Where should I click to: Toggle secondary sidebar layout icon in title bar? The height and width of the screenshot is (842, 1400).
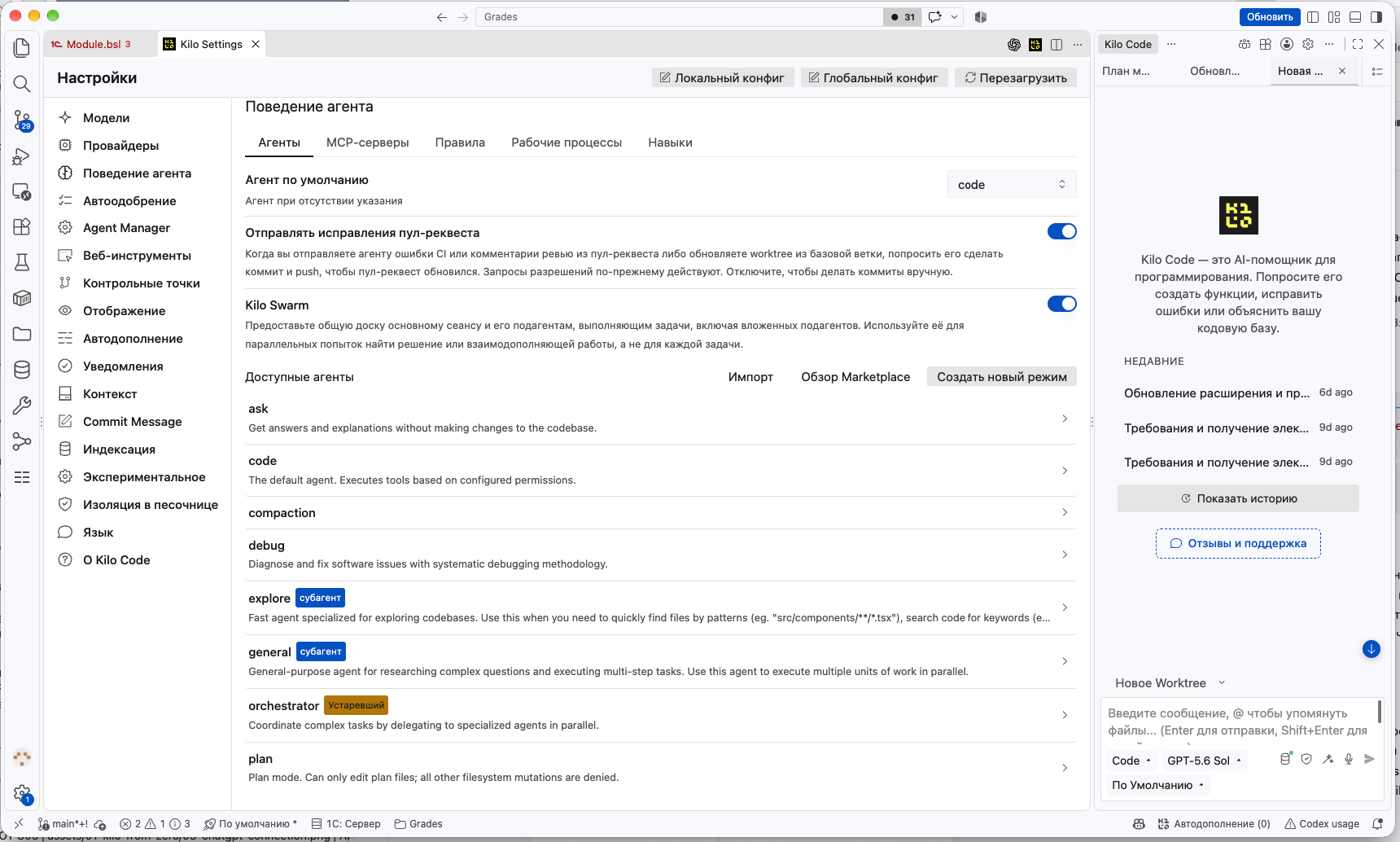click(x=1376, y=17)
